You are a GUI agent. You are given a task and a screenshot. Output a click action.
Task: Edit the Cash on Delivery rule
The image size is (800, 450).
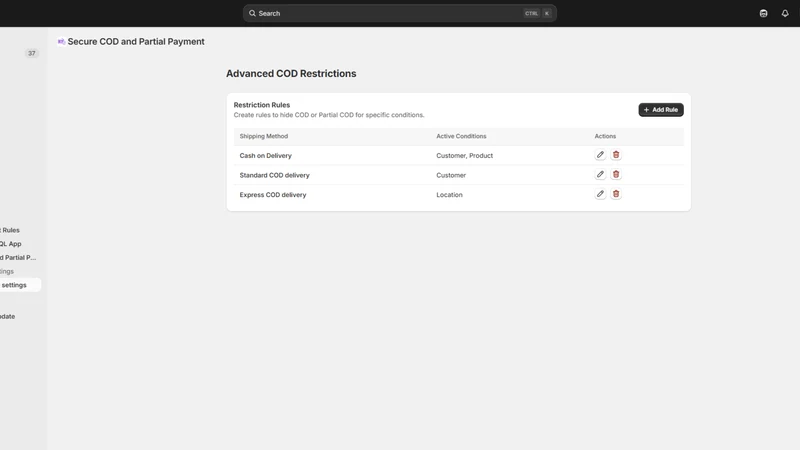[600, 155]
